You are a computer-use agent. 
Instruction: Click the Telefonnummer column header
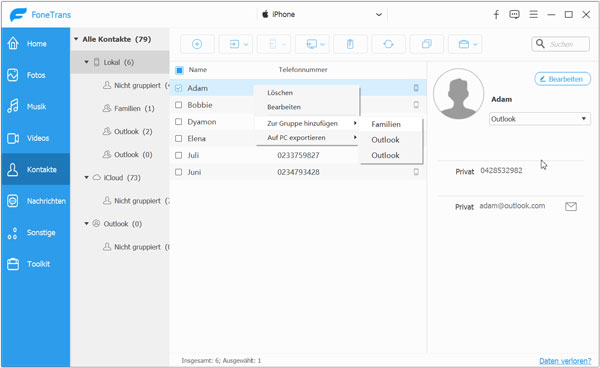click(x=303, y=70)
